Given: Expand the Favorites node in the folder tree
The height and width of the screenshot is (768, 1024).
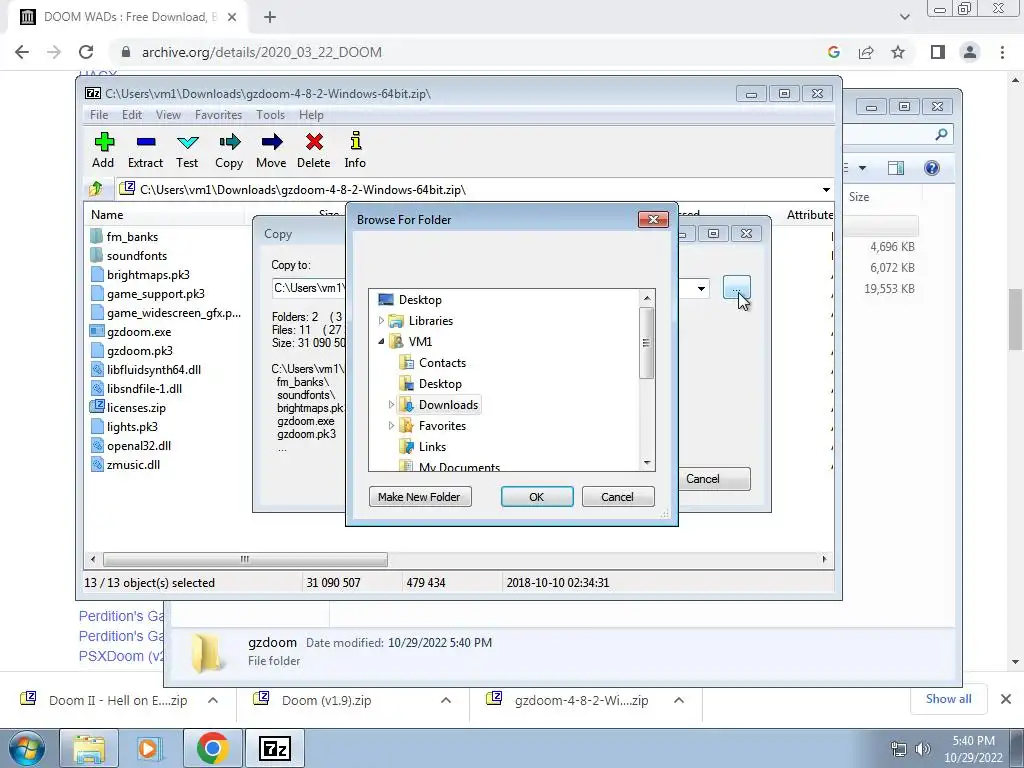Looking at the screenshot, I should 391,426.
